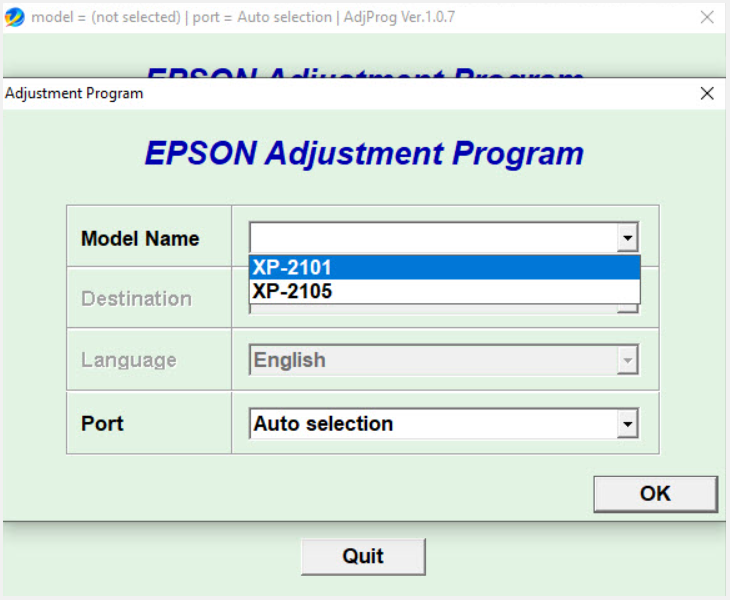
Task: Click the AdjProg application icon in title bar
Action: 14,17
